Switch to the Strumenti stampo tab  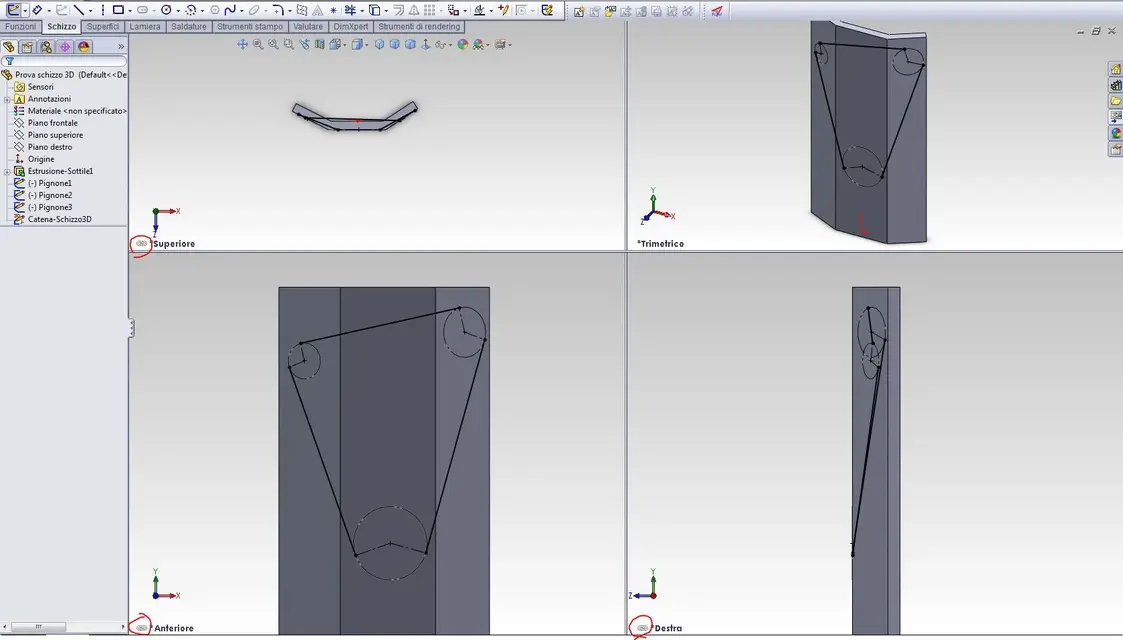tap(250, 26)
